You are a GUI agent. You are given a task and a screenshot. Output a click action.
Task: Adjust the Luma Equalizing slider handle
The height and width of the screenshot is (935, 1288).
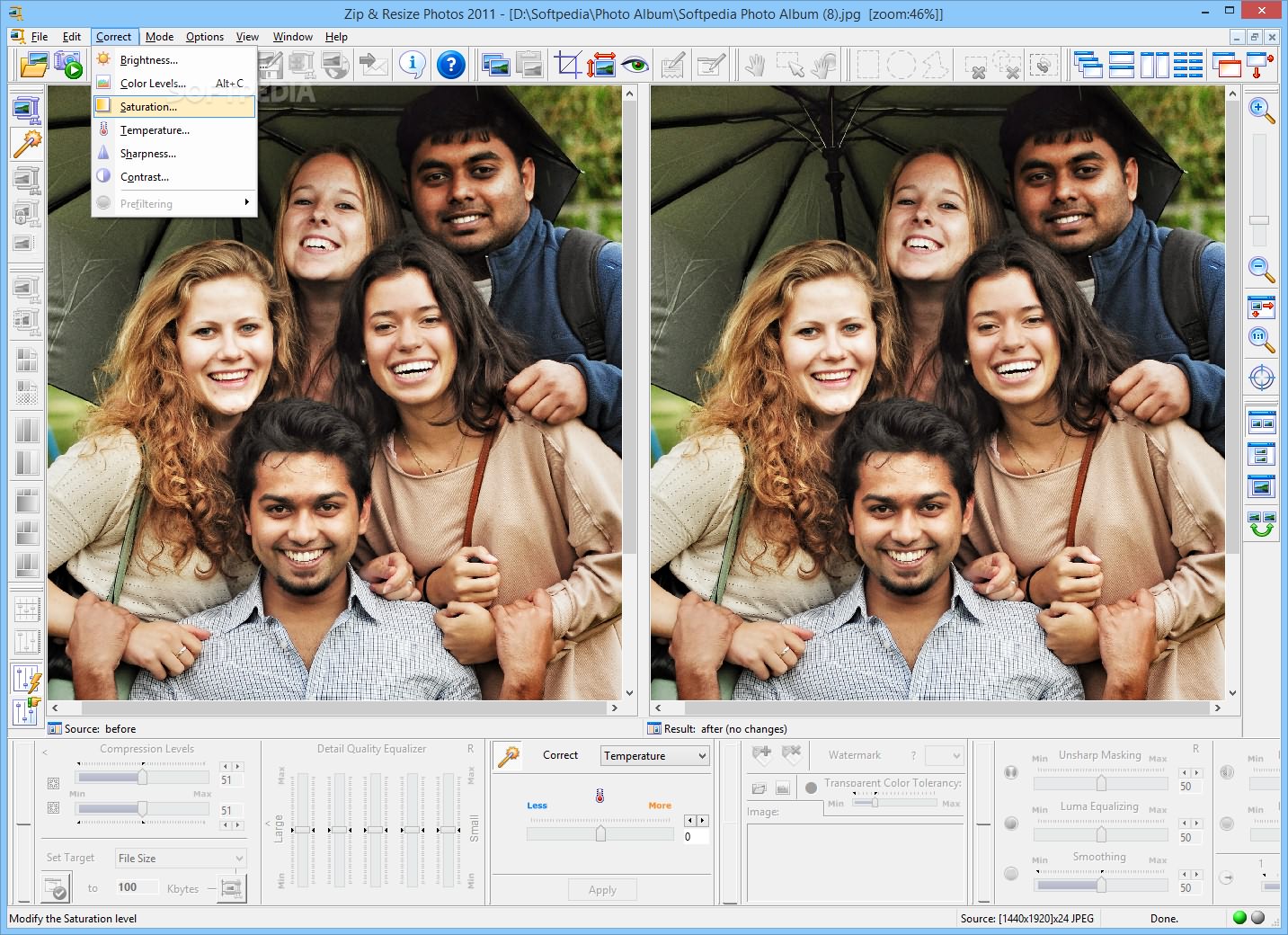coord(1101,834)
